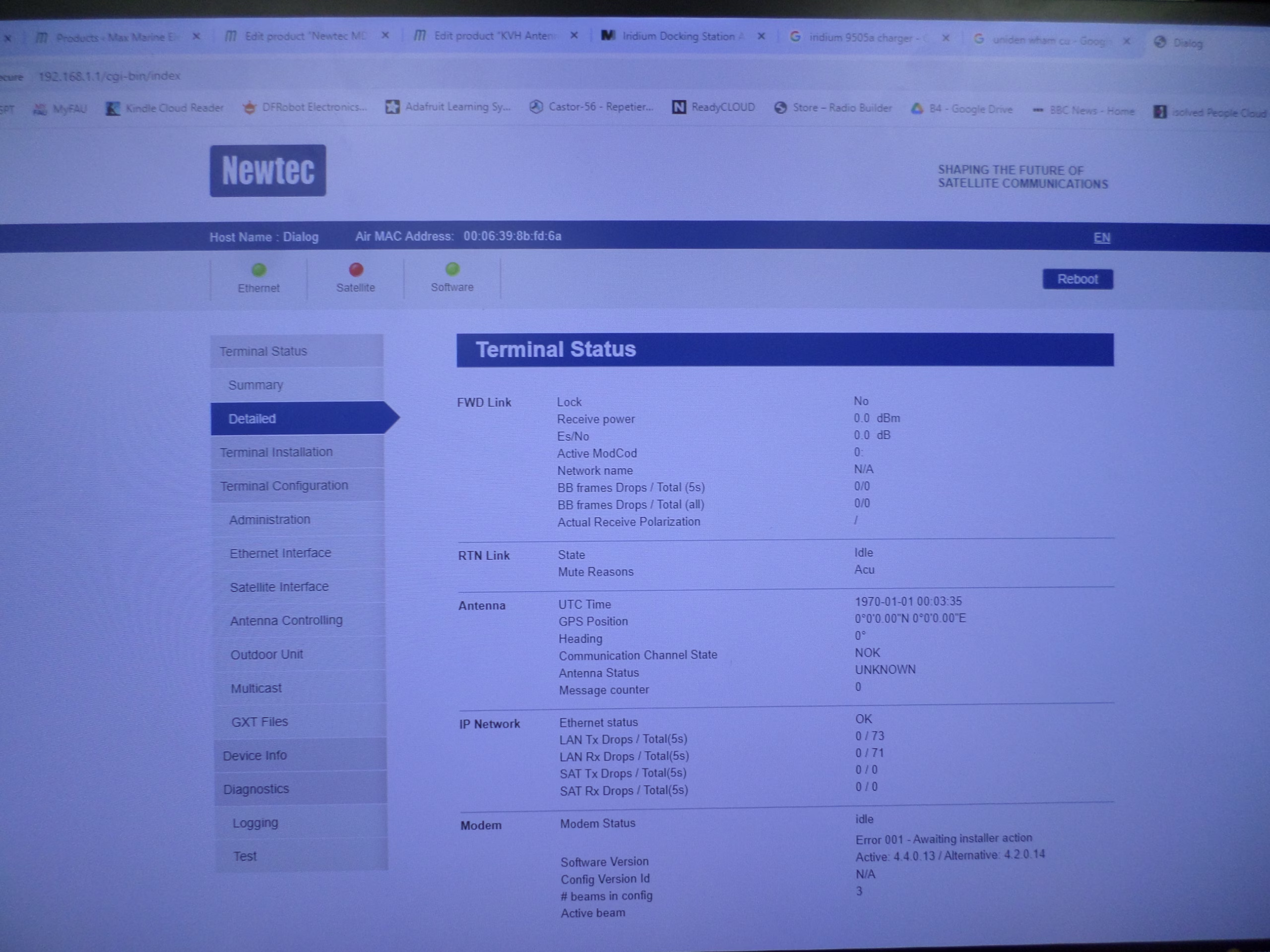The width and height of the screenshot is (1270, 952).
Task: Click the green Software status indicator
Action: click(452, 269)
